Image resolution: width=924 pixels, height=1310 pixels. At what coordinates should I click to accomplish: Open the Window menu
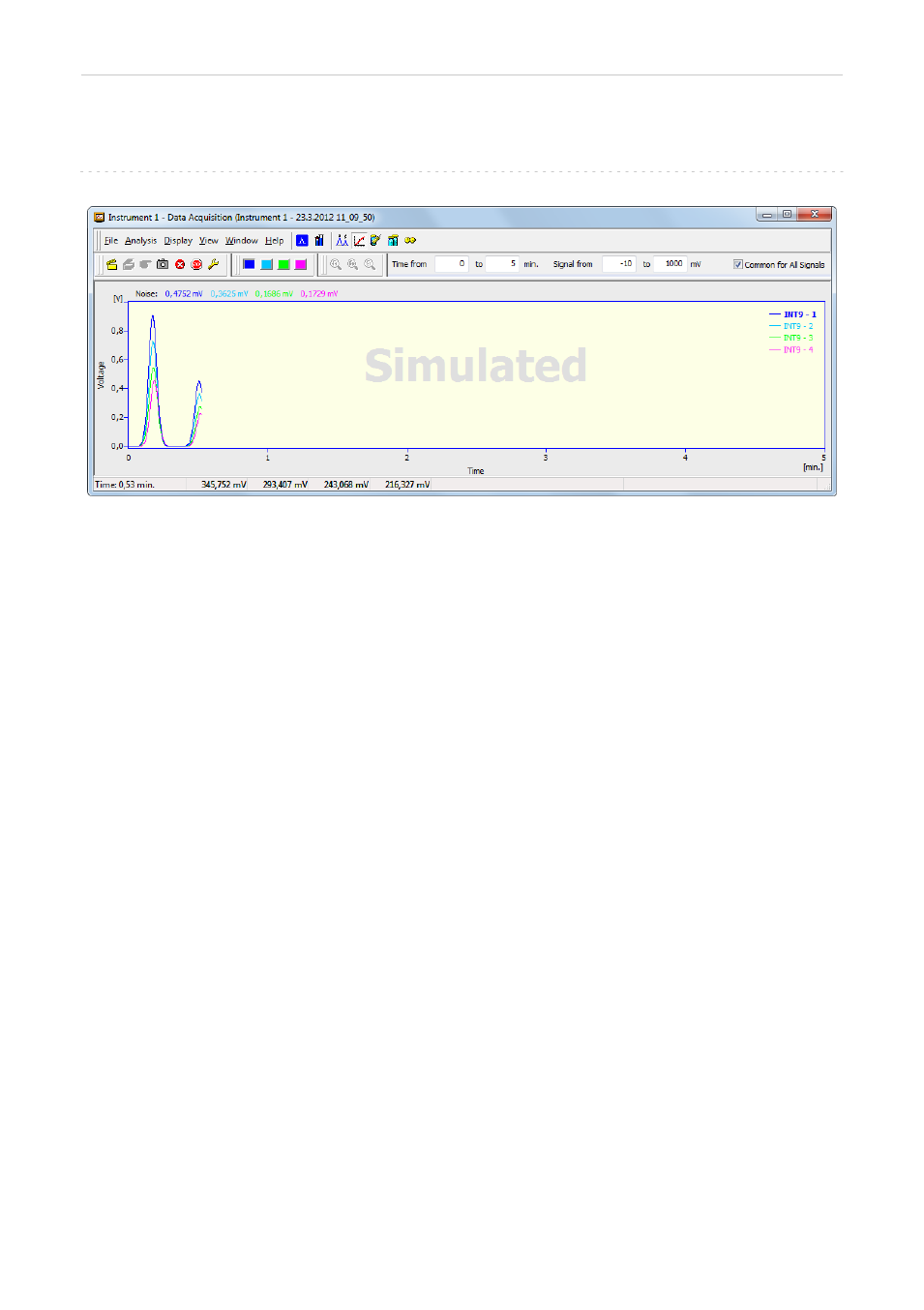coord(242,241)
